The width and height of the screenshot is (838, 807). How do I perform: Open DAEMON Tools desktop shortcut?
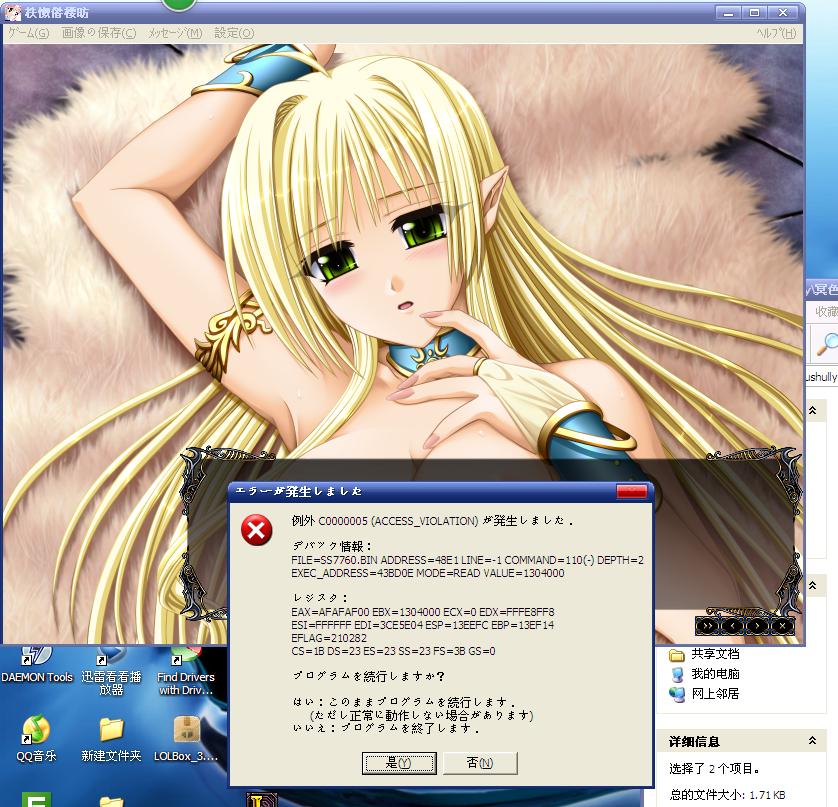(x=37, y=665)
